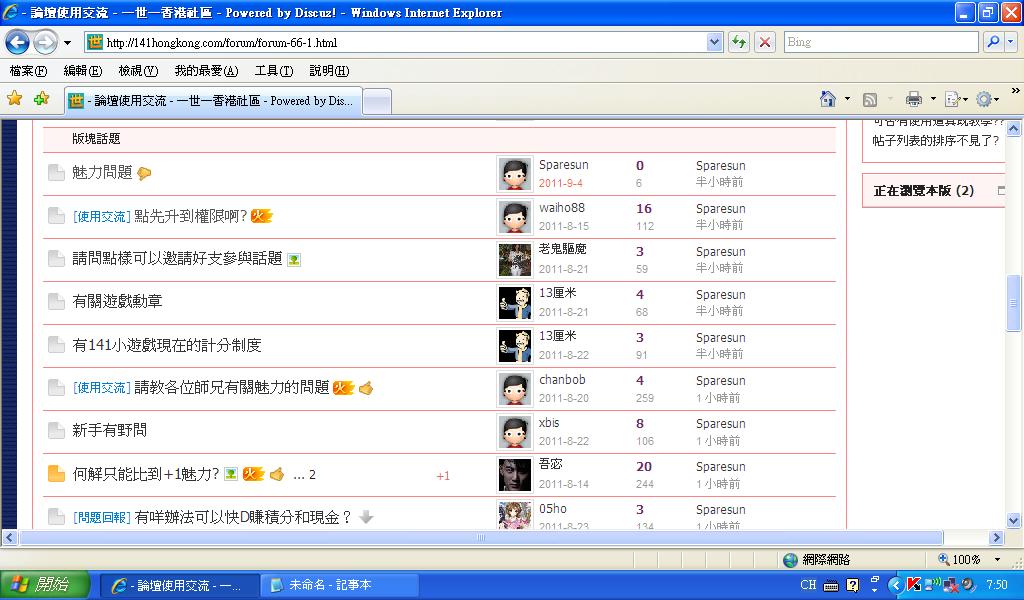Viewport: 1024px width, 600px height.
Task: Open Favorites star icon
Action: pos(14,99)
